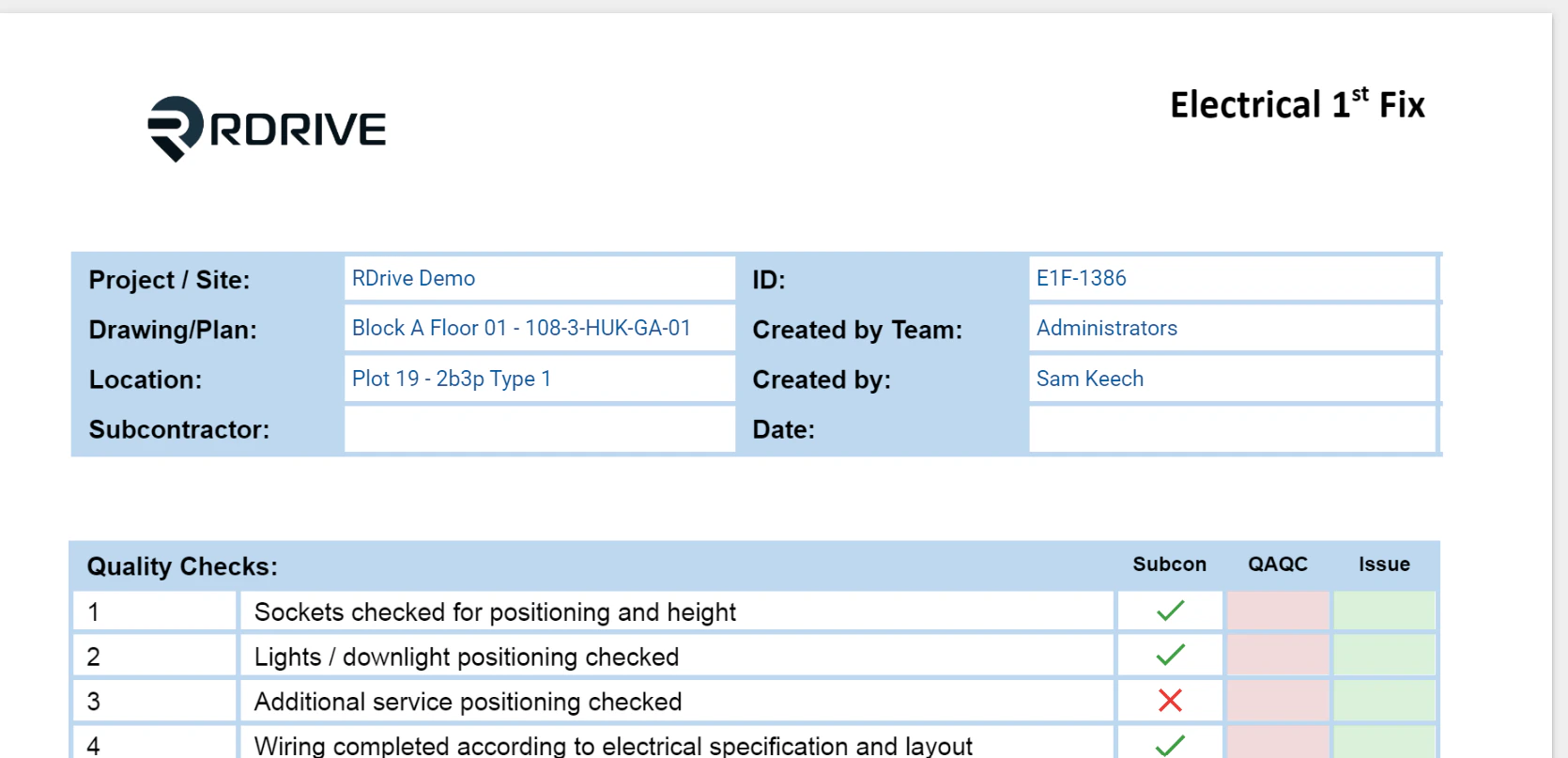Viewport: 1568px width, 758px height.
Task: Click 'Sockets checked for positioning and height'
Action: click(x=495, y=612)
